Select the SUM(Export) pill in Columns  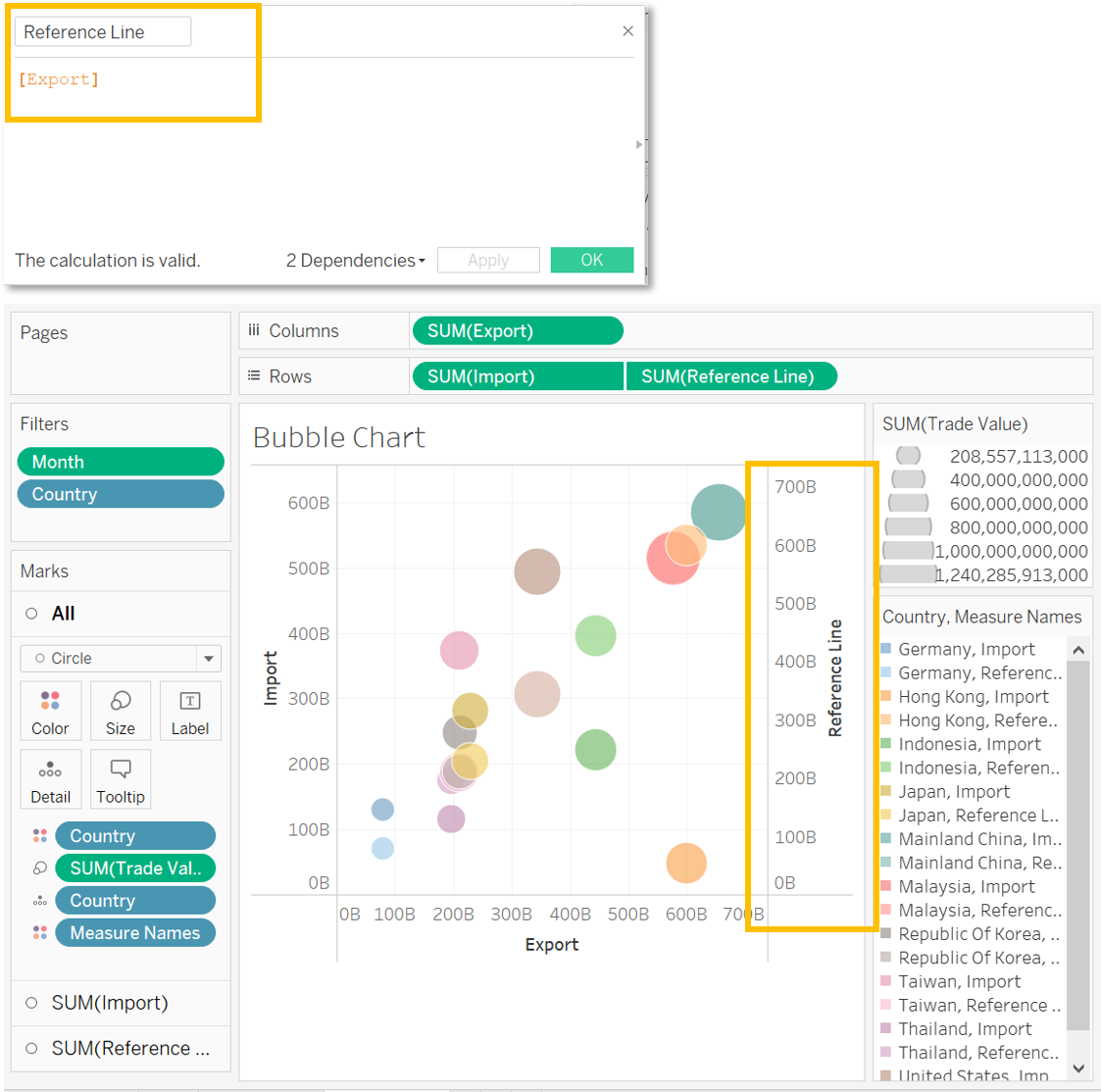tap(518, 331)
